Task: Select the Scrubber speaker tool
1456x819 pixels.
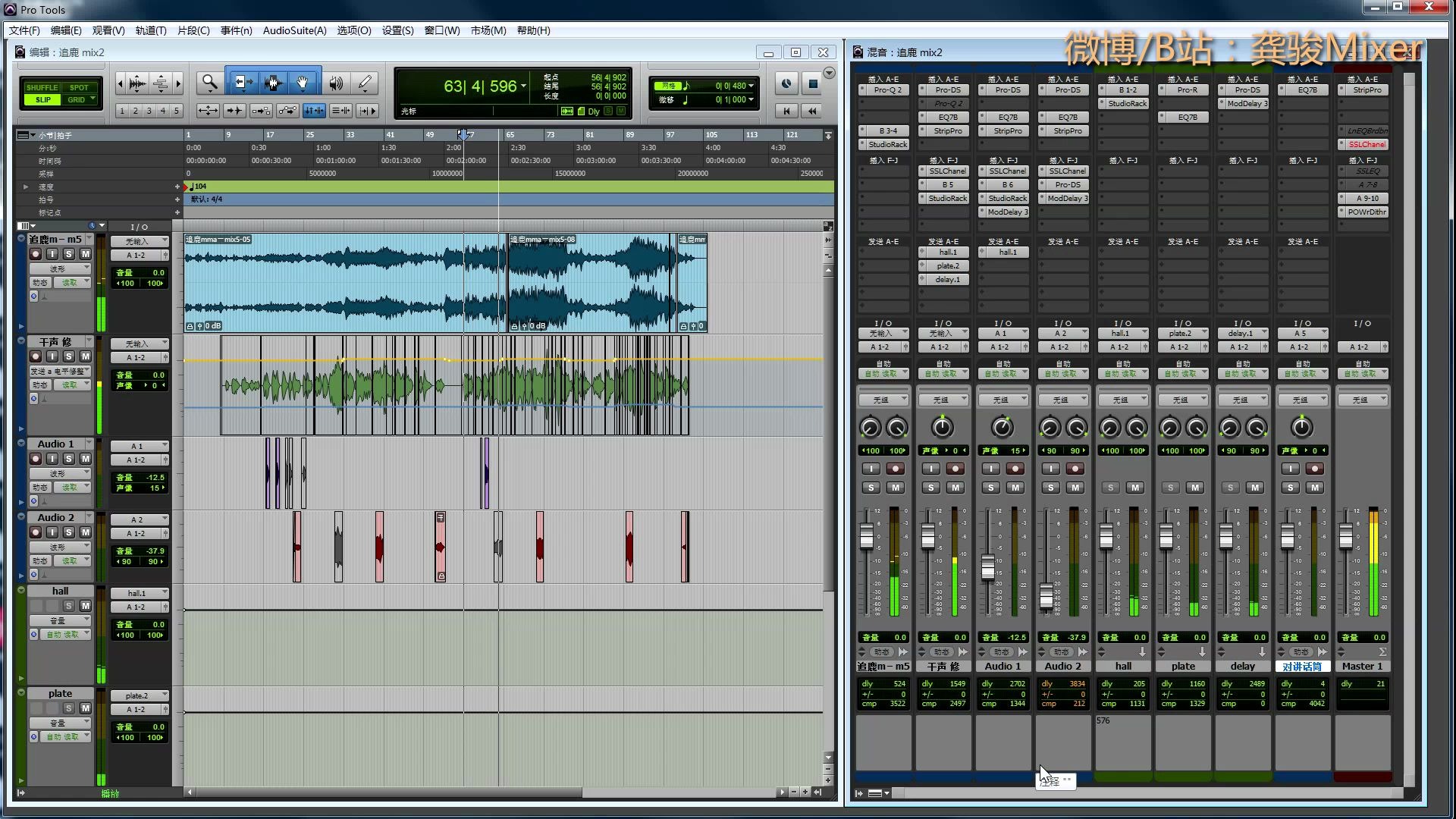Action: (x=336, y=83)
